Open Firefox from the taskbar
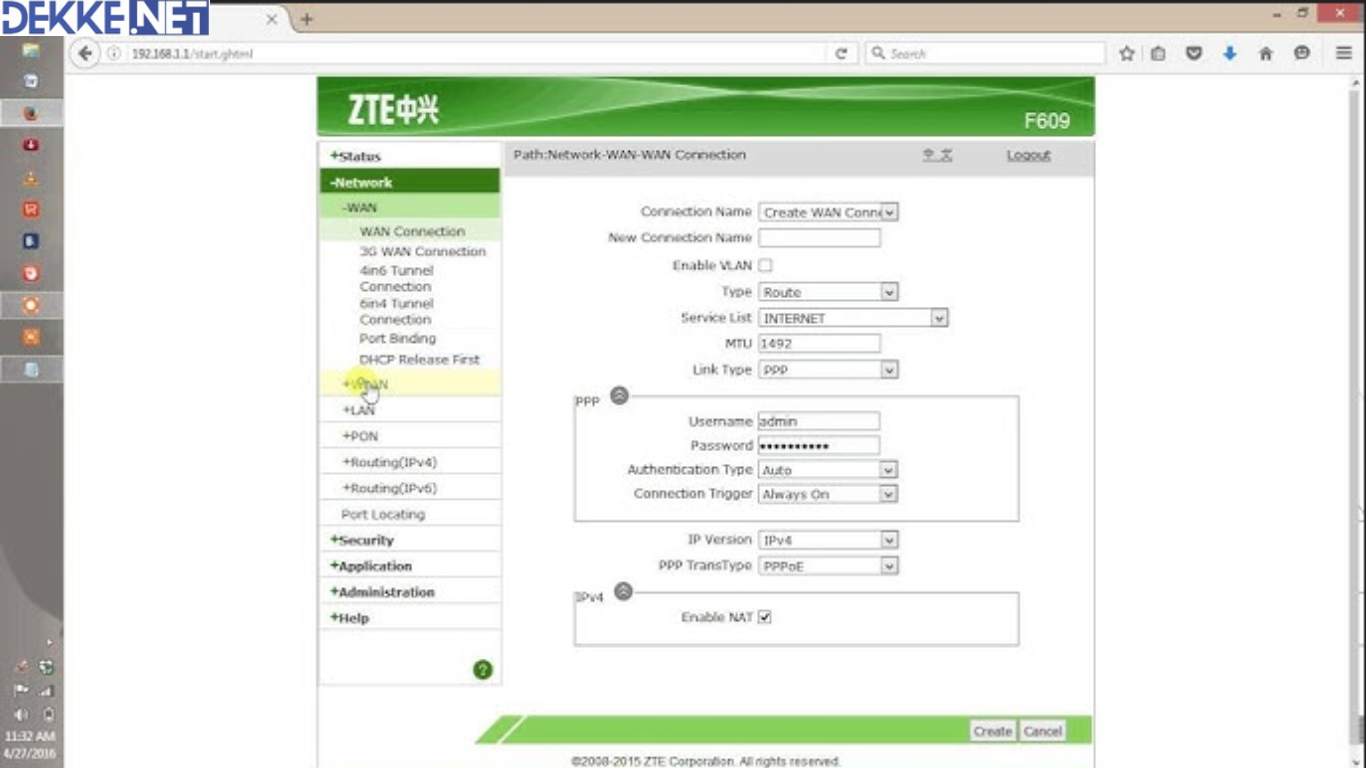The width and height of the screenshot is (1366, 768). coord(31,113)
